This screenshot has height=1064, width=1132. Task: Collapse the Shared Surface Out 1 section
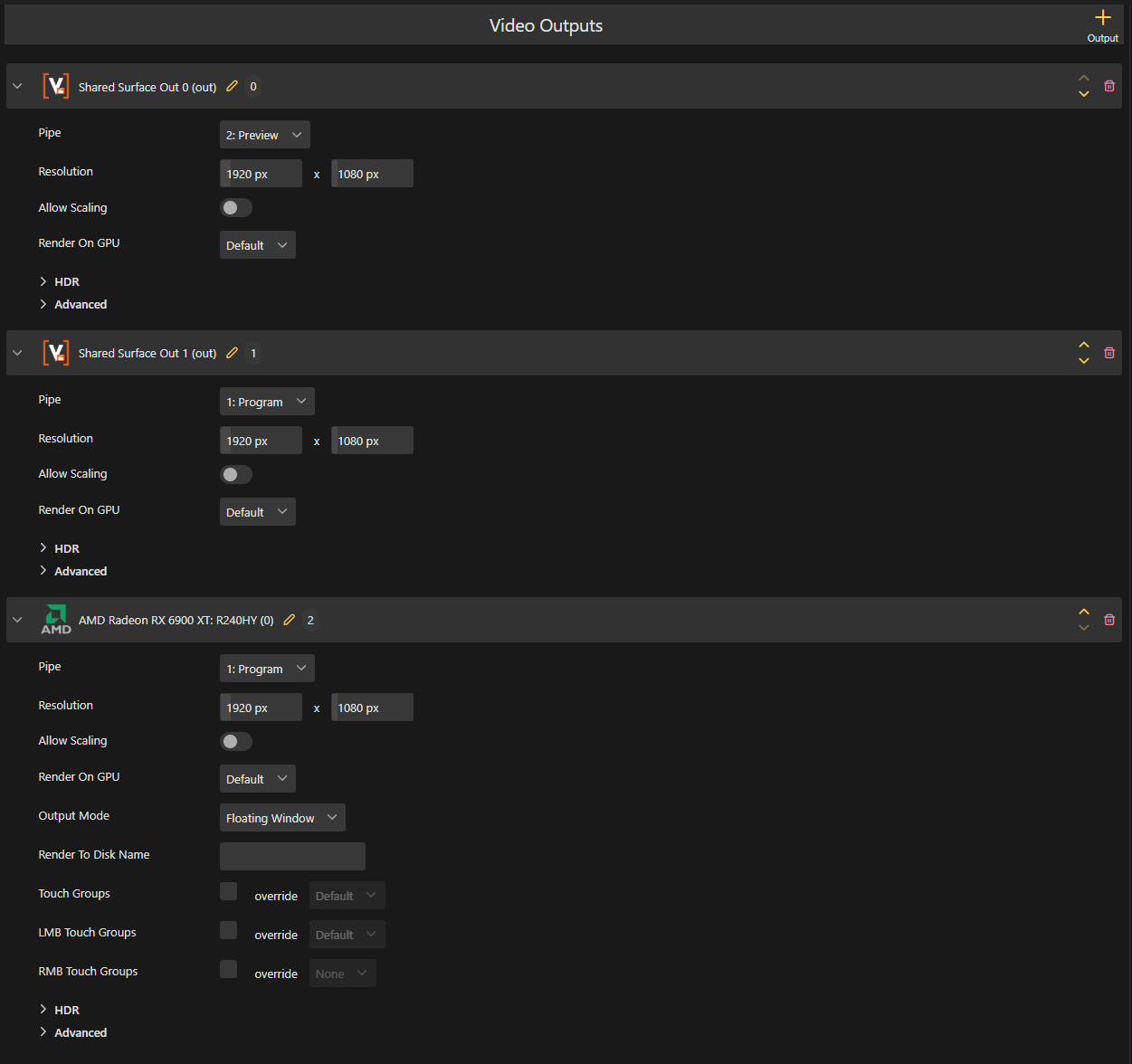(17, 353)
